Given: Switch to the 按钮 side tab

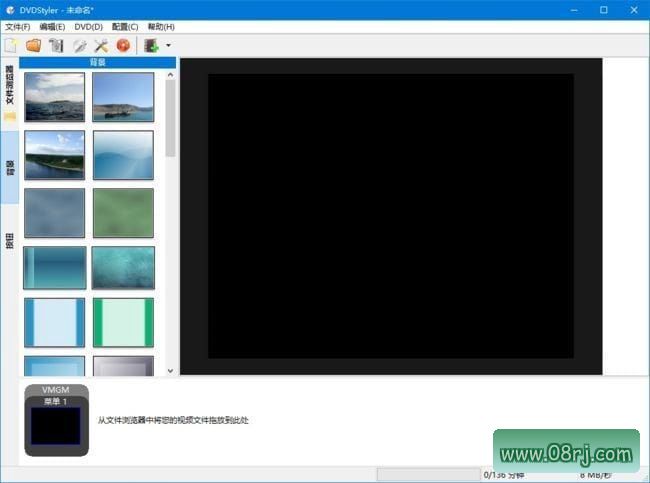Looking at the screenshot, I should 10,241.
